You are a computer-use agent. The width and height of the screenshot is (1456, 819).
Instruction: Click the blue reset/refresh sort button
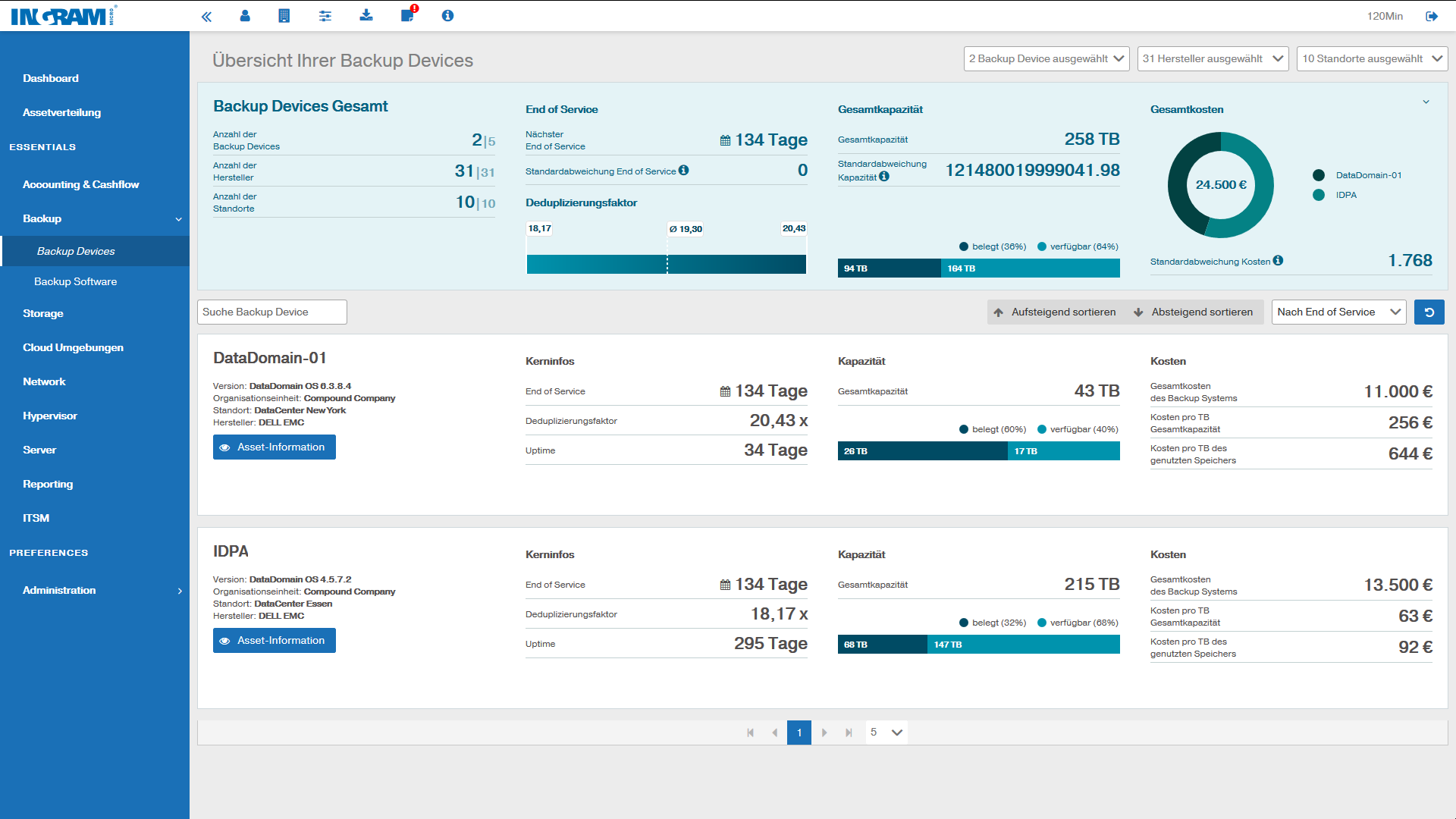pyautogui.click(x=1429, y=312)
